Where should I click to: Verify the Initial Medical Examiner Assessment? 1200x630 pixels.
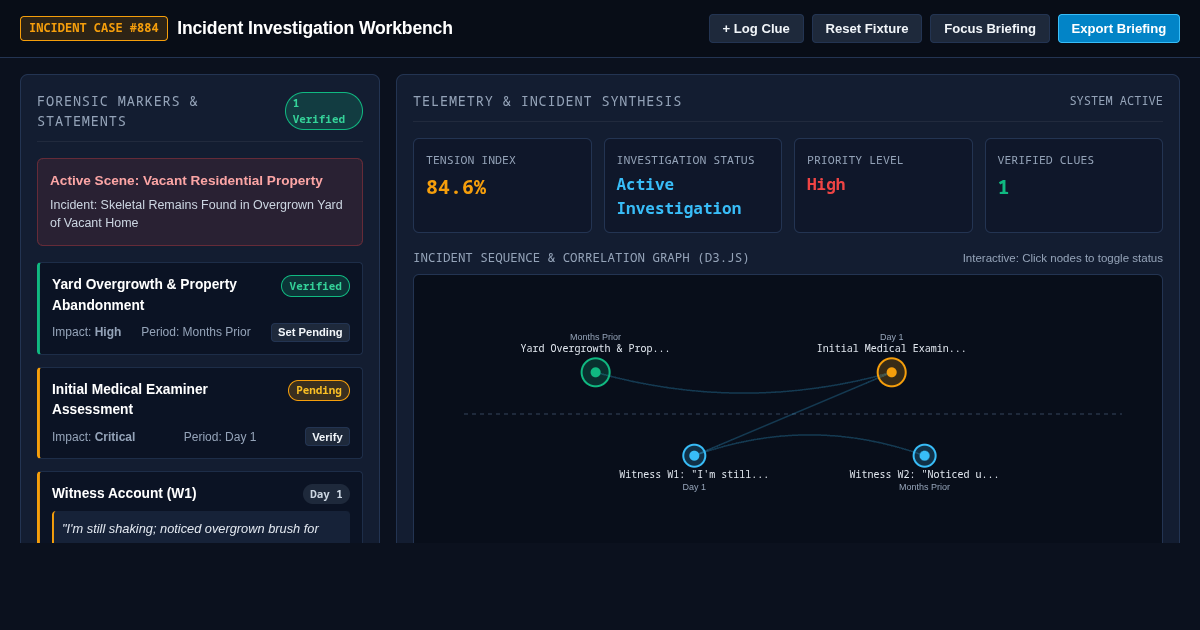pos(327,437)
